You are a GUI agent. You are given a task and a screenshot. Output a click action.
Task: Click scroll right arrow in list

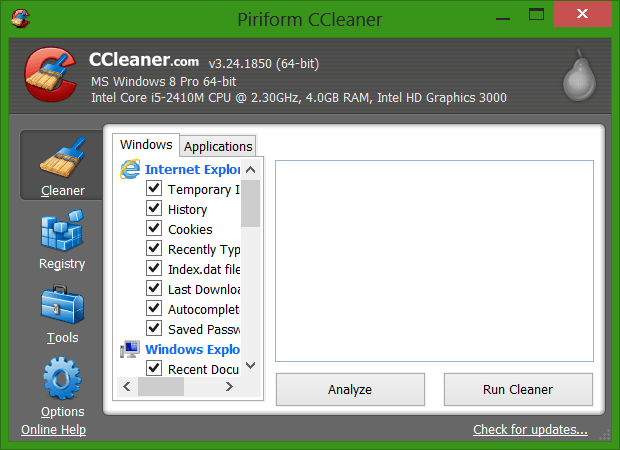(x=229, y=386)
